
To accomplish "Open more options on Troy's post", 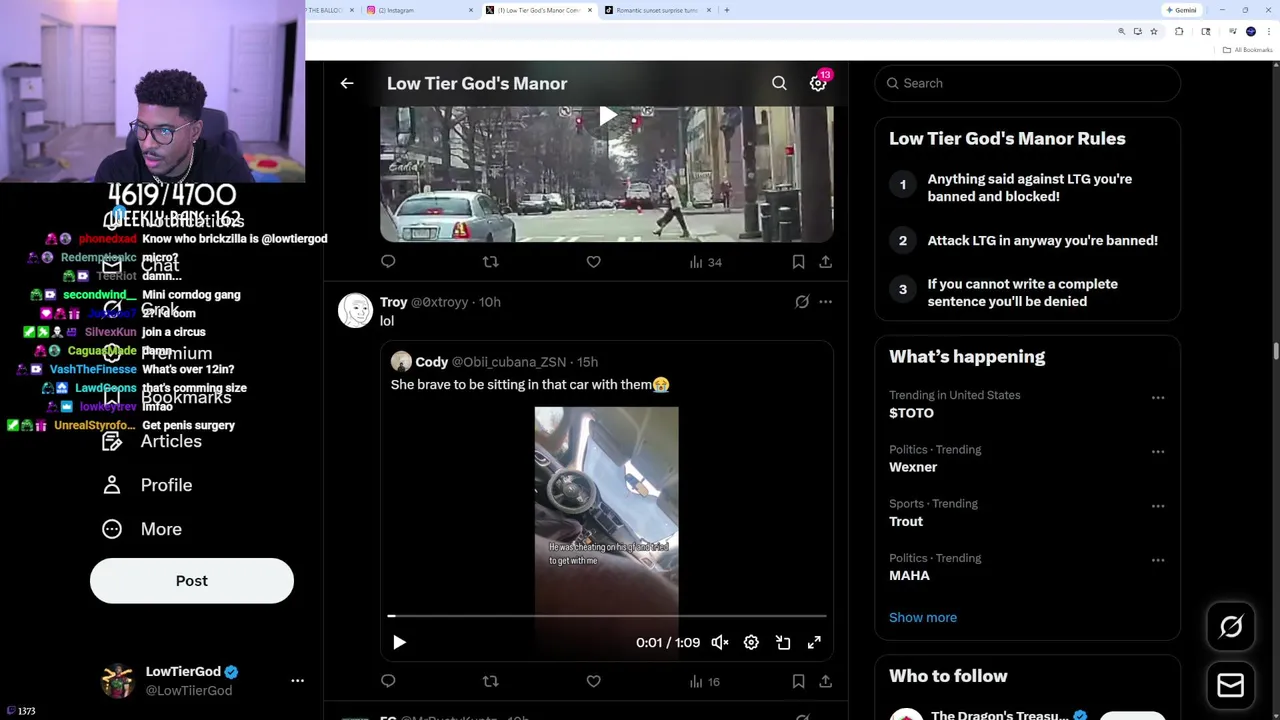I will (x=825, y=302).
